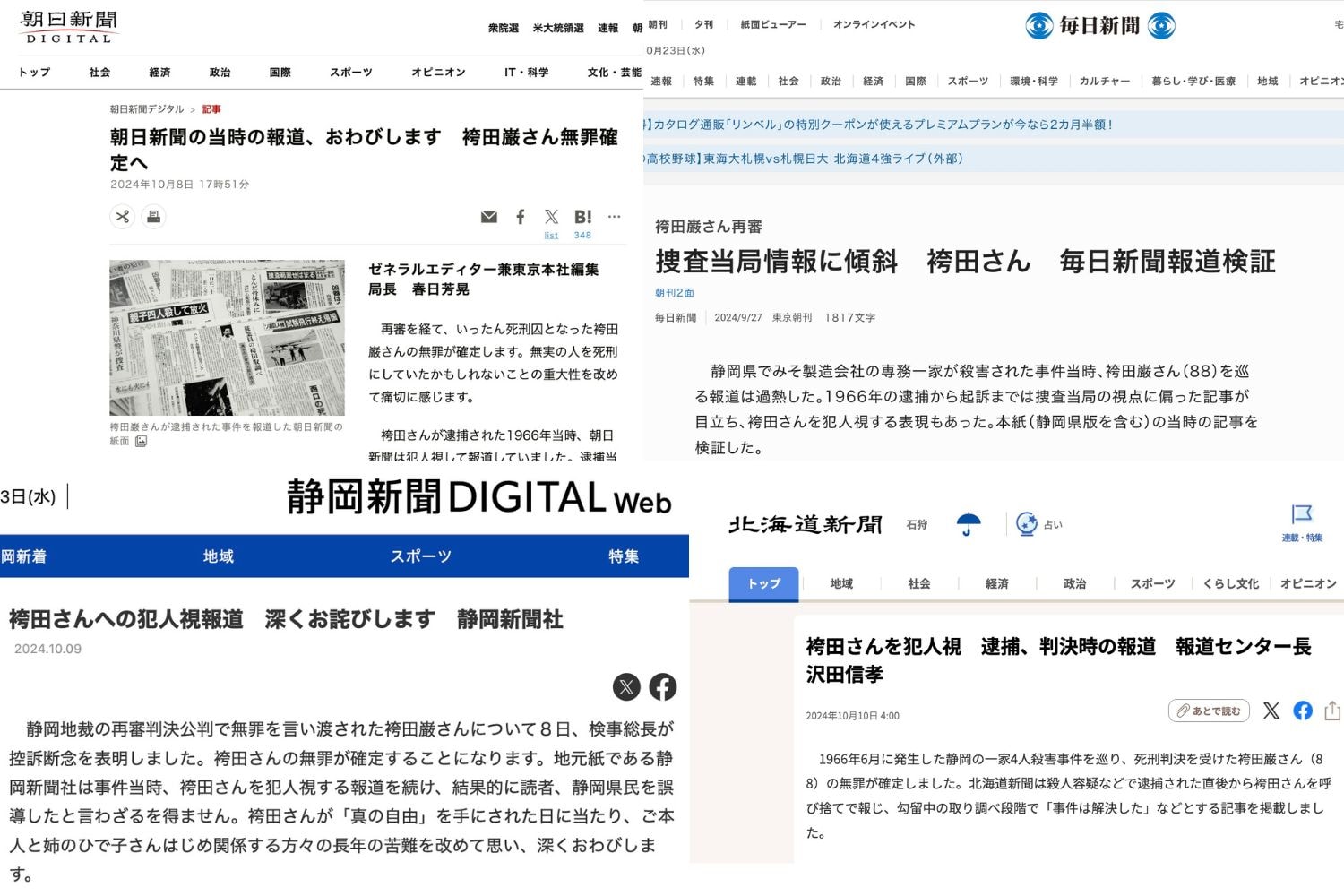Click the share upload icon on Hokkaido Shimbun
The image size is (1344, 896).
(1332, 711)
